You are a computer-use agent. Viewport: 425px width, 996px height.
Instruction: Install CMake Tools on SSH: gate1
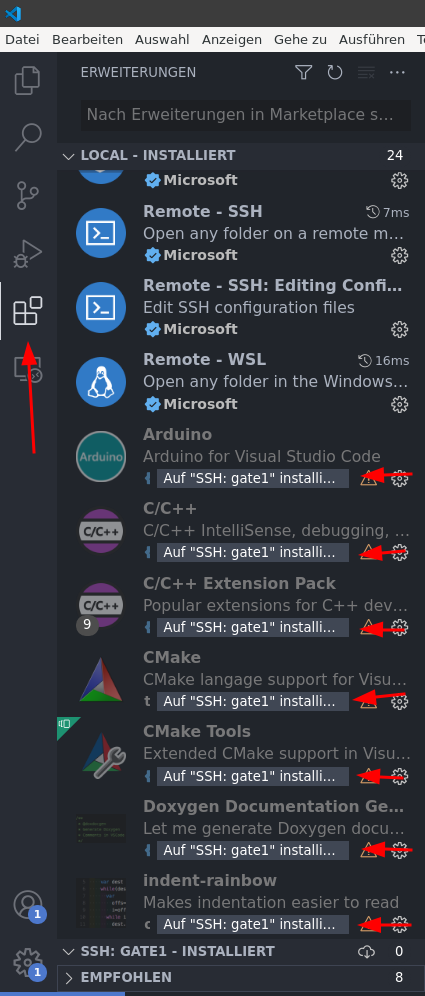point(253,776)
